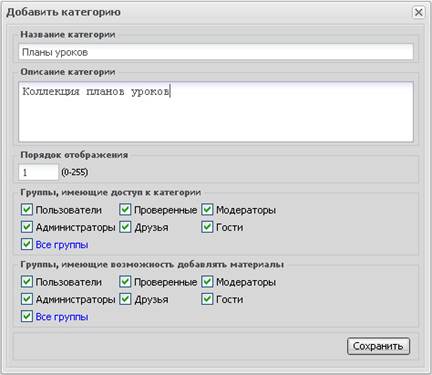Image resolution: width=432 pixels, height=375 pixels.
Task: Uncheck Пользователи in category access groups
Action: (x=27, y=210)
